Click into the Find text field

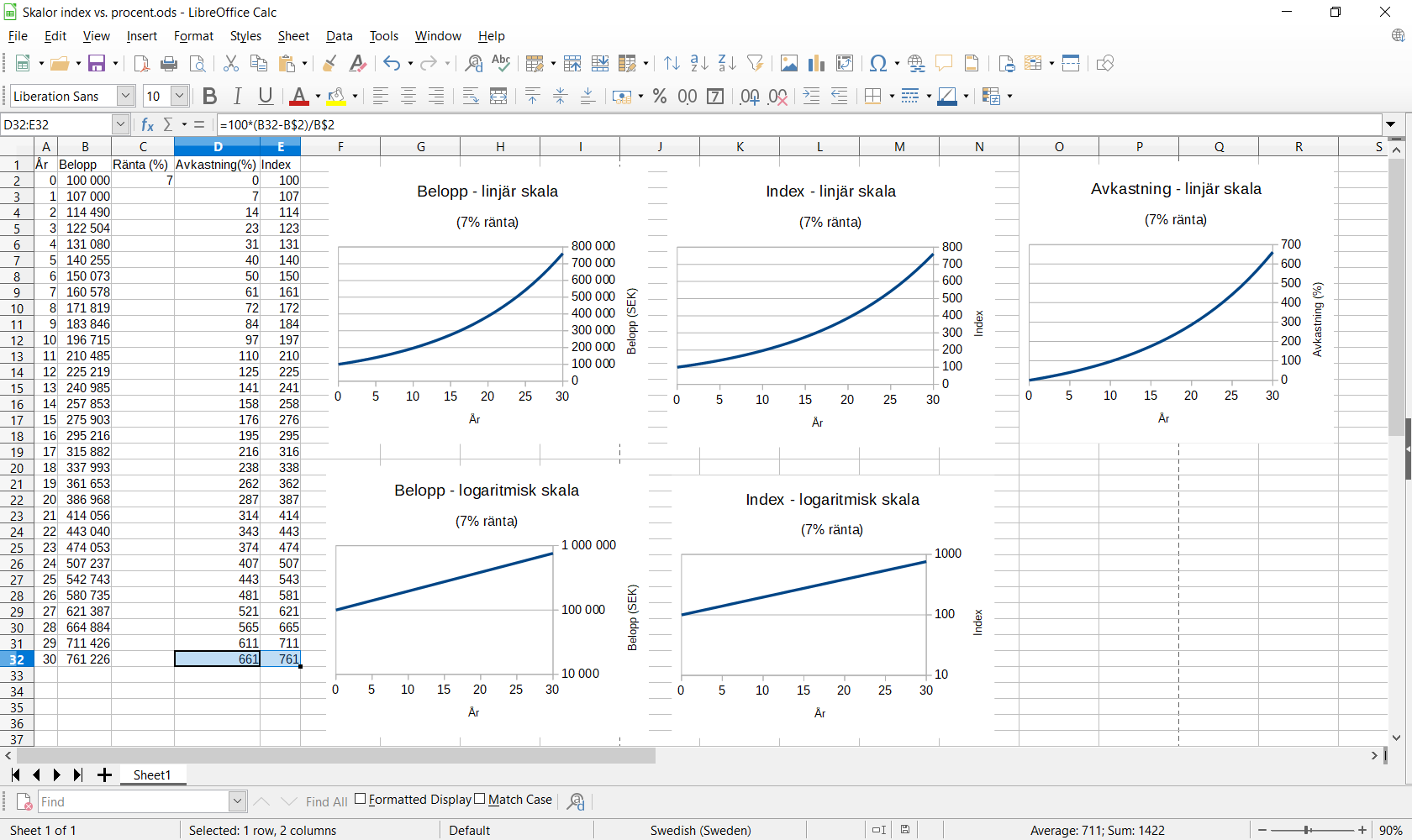click(x=133, y=801)
